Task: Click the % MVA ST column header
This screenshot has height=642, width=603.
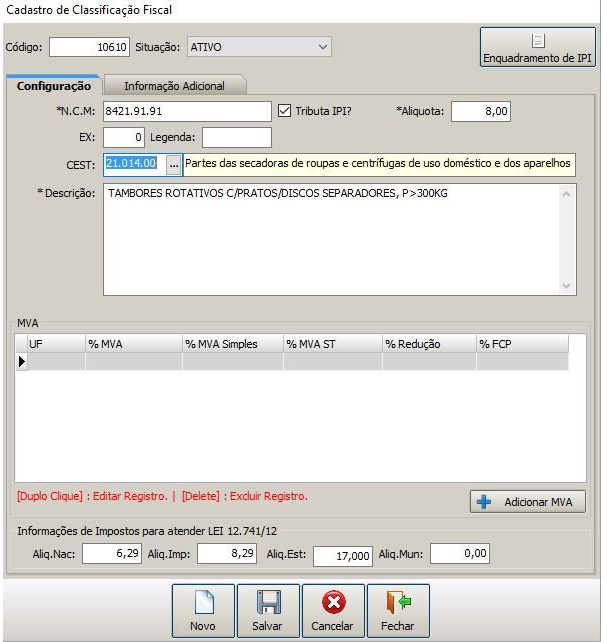Action: [x=333, y=344]
